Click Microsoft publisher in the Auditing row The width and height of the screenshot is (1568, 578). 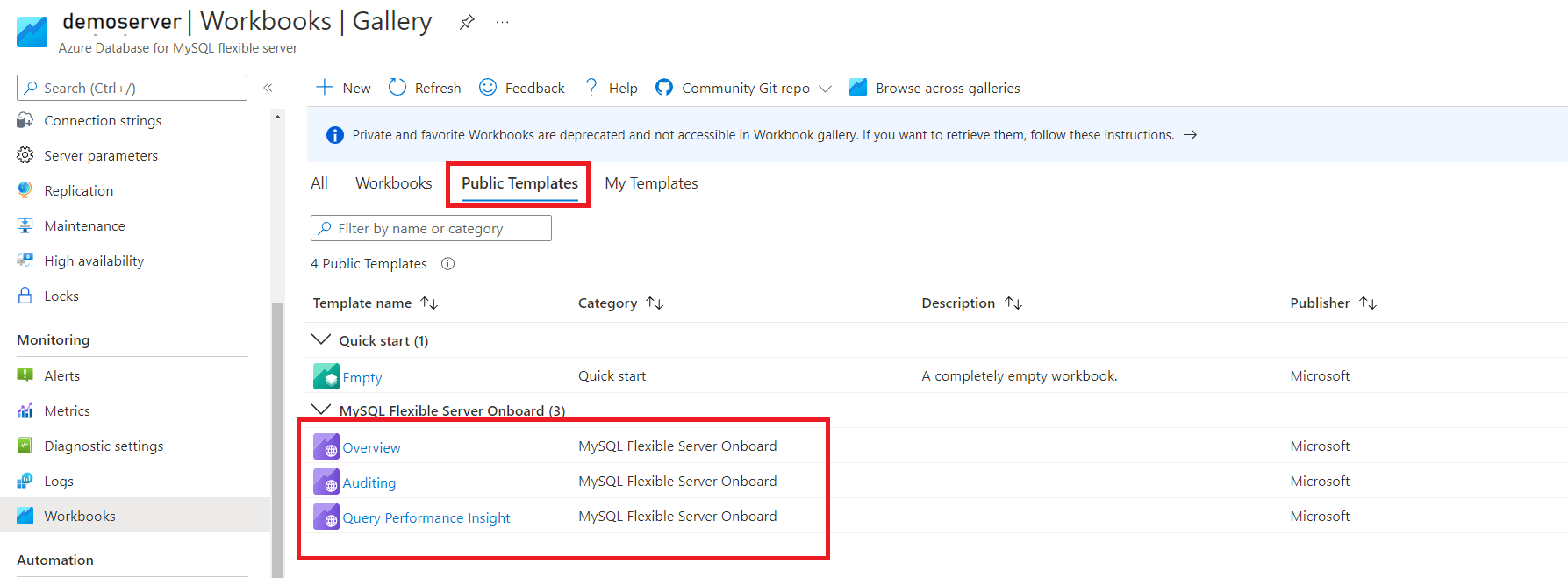[x=1320, y=481]
